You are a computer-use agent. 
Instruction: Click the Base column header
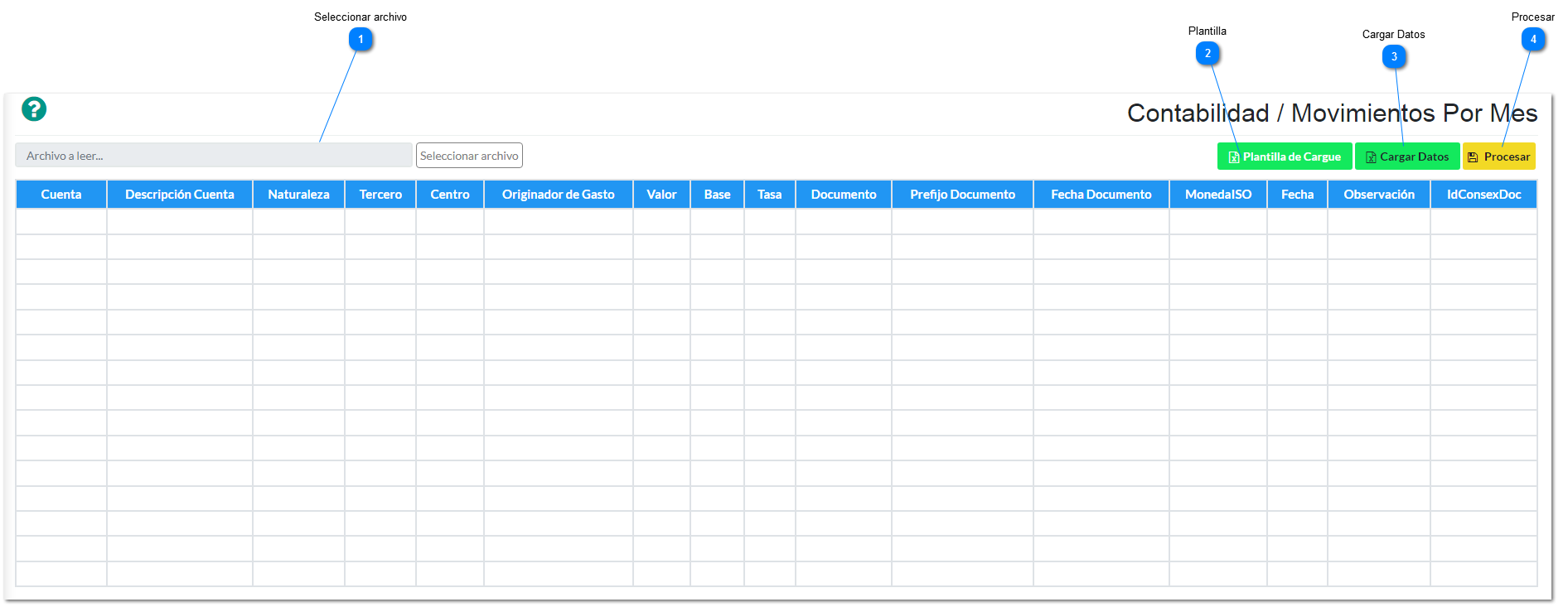[x=718, y=195]
